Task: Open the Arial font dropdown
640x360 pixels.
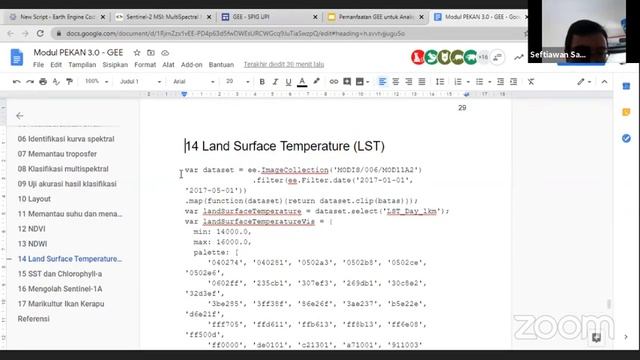Action: [x=193, y=82]
